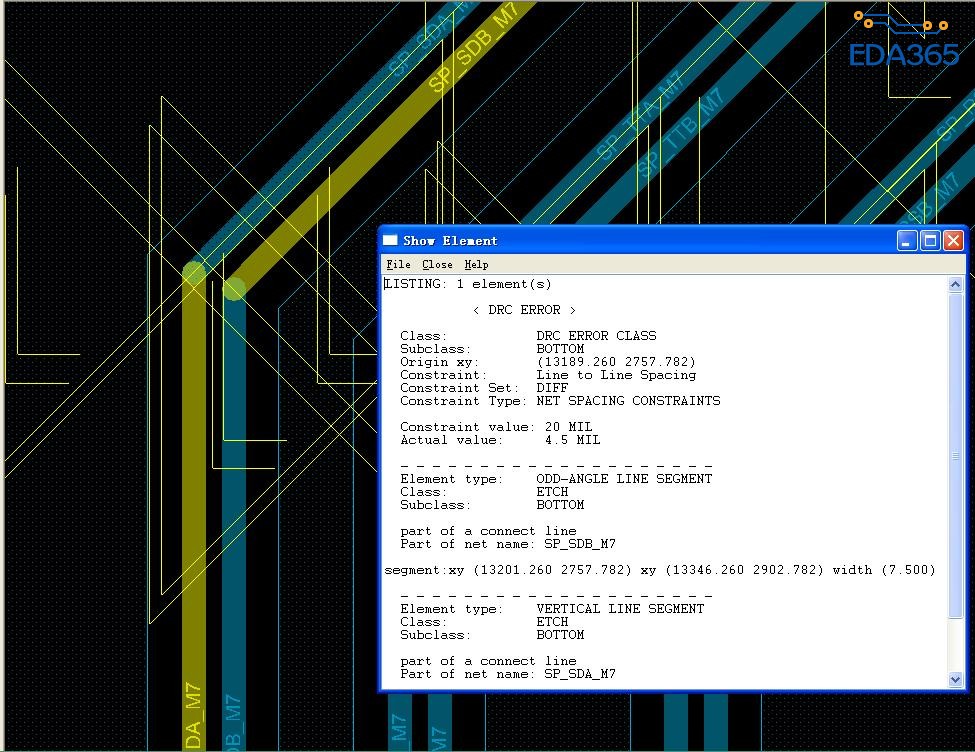Image resolution: width=975 pixels, height=752 pixels.
Task: Click the scrollbar up arrow in listing
Action: (x=956, y=285)
